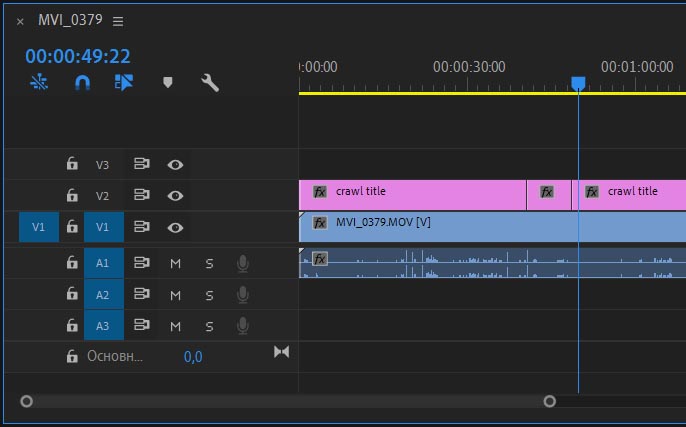Toggle sync lock on A1
Image resolution: width=686 pixels, height=427 pixels.
coord(142,262)
